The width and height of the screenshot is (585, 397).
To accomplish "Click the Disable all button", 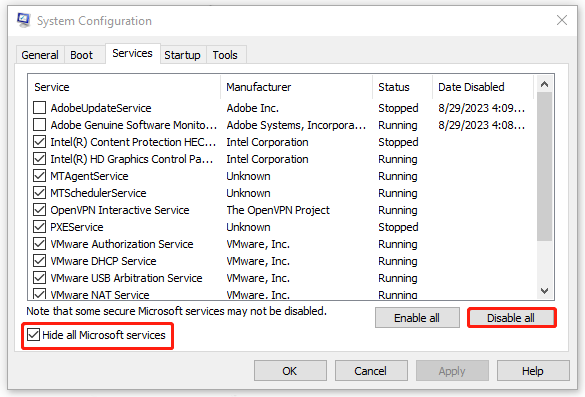I will click(x=511, y=318).
